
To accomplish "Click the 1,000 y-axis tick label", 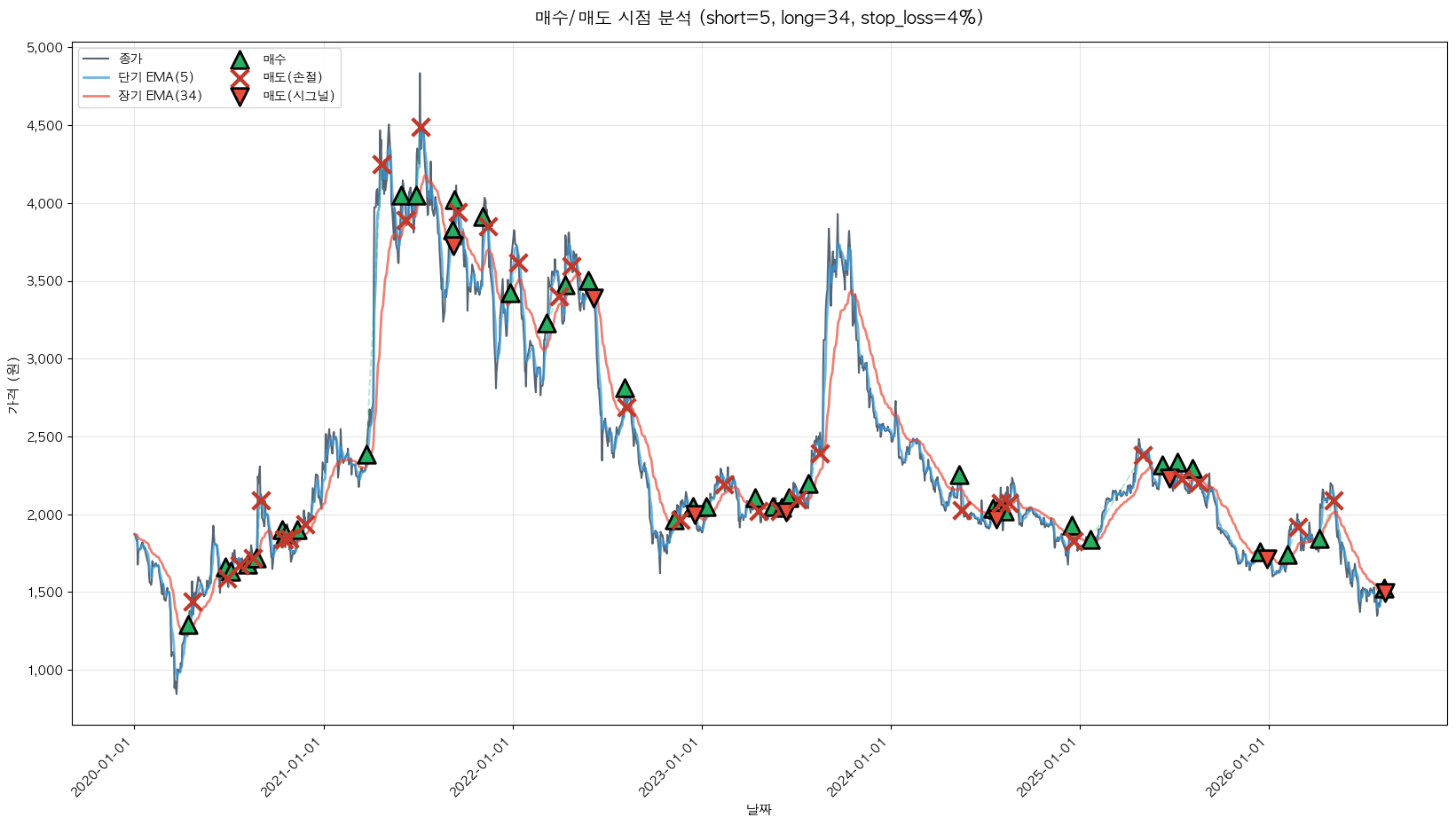I will pos(46,671).
